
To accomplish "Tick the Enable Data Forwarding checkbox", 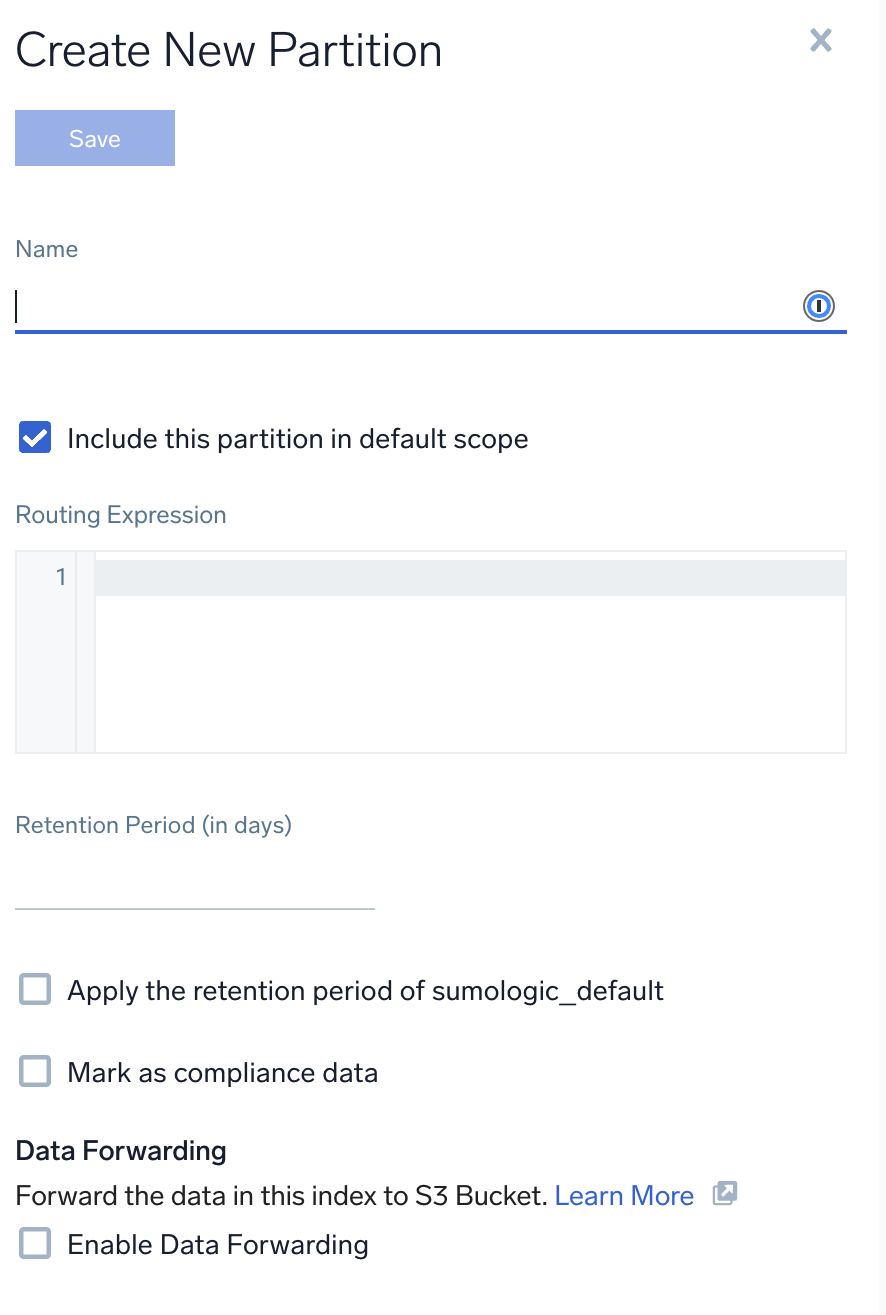I will coord(36,1244).
